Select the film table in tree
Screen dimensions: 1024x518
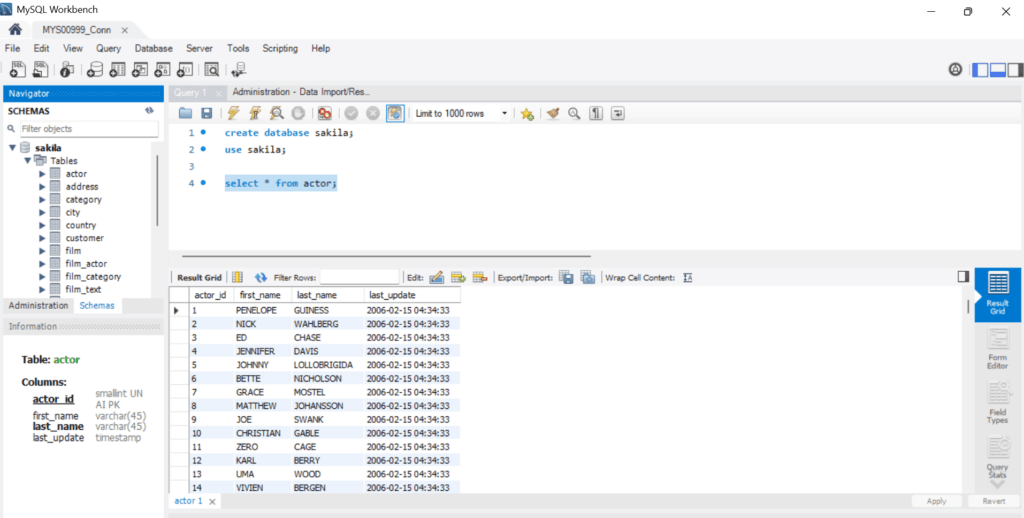[x=73, y=251]
